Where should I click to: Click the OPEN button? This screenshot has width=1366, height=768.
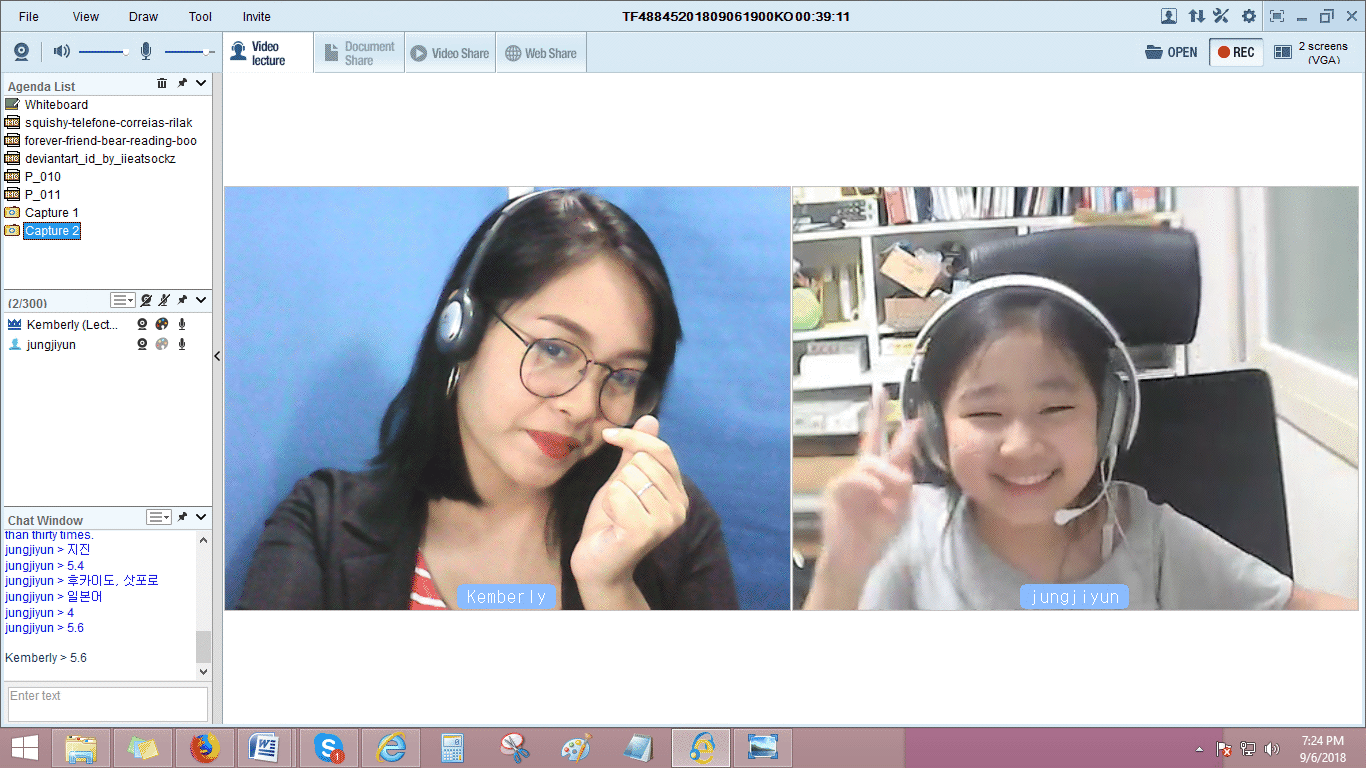(x=1171, y=52)
